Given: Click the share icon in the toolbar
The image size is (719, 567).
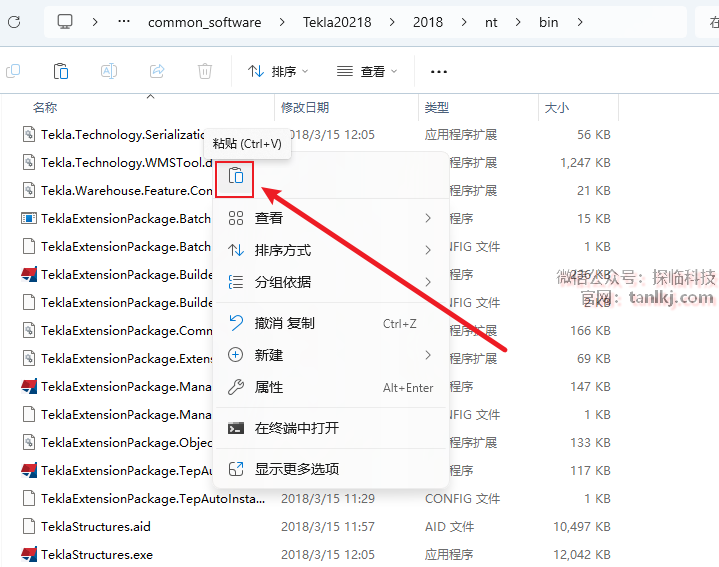Looking at the screenshot, I should pyautogui.click(x=157, y=71).
